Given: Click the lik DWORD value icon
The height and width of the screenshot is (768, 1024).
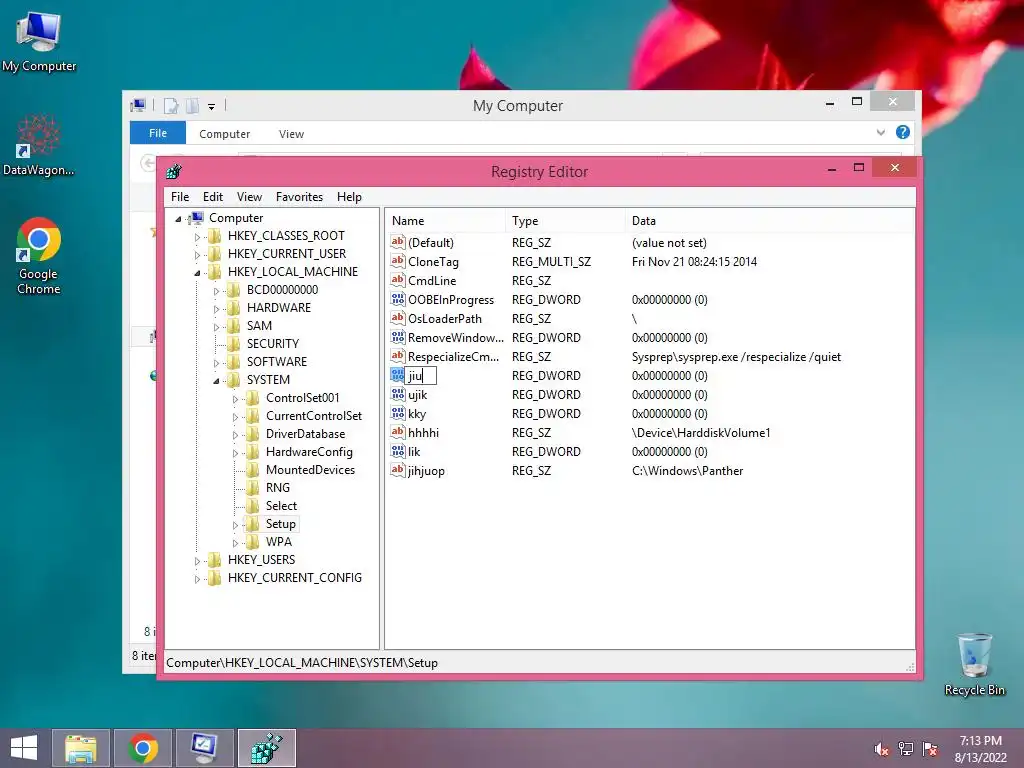Looking at the screenshot, I should (398, 451).
